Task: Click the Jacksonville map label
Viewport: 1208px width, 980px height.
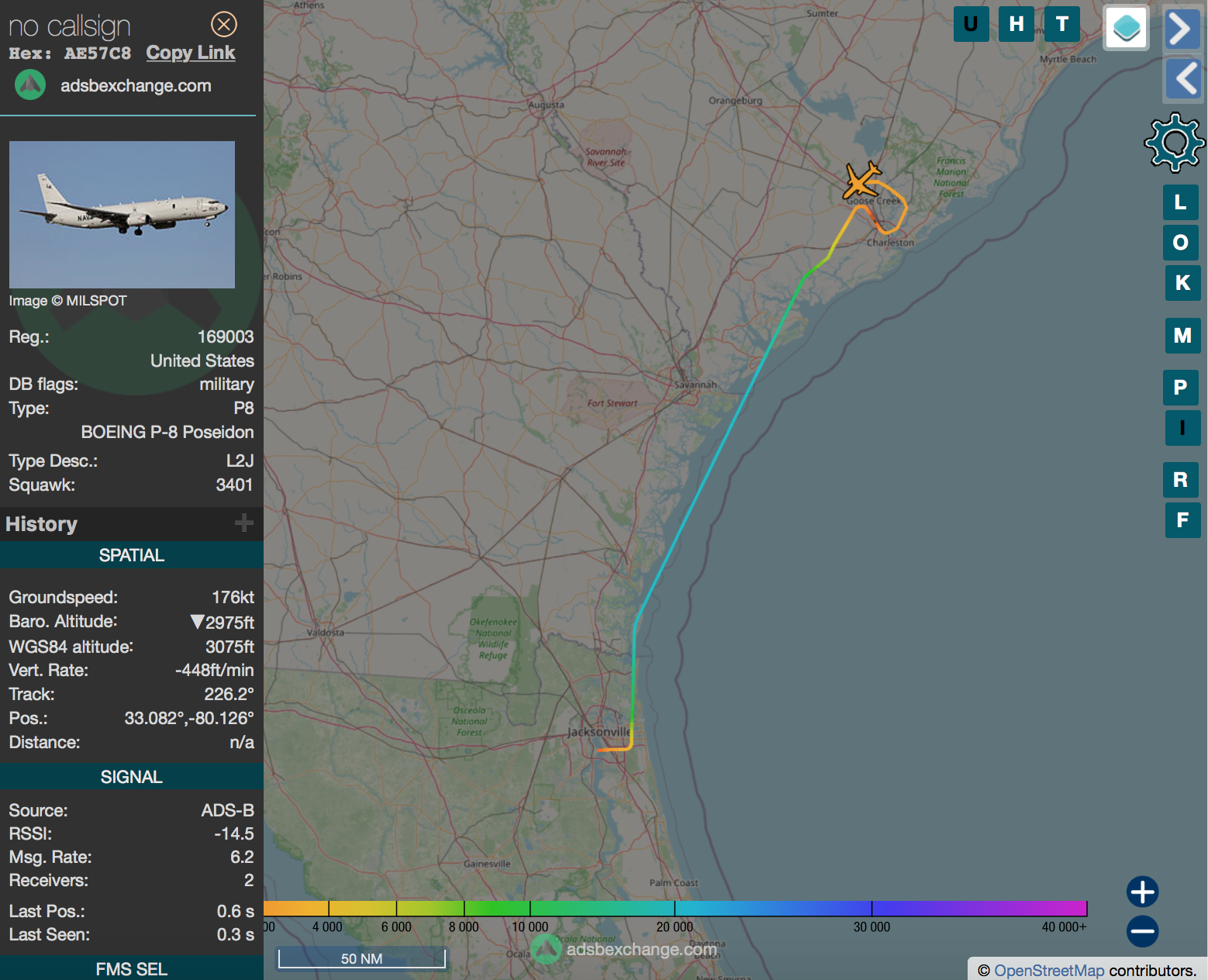Action: tap(599, 732)
